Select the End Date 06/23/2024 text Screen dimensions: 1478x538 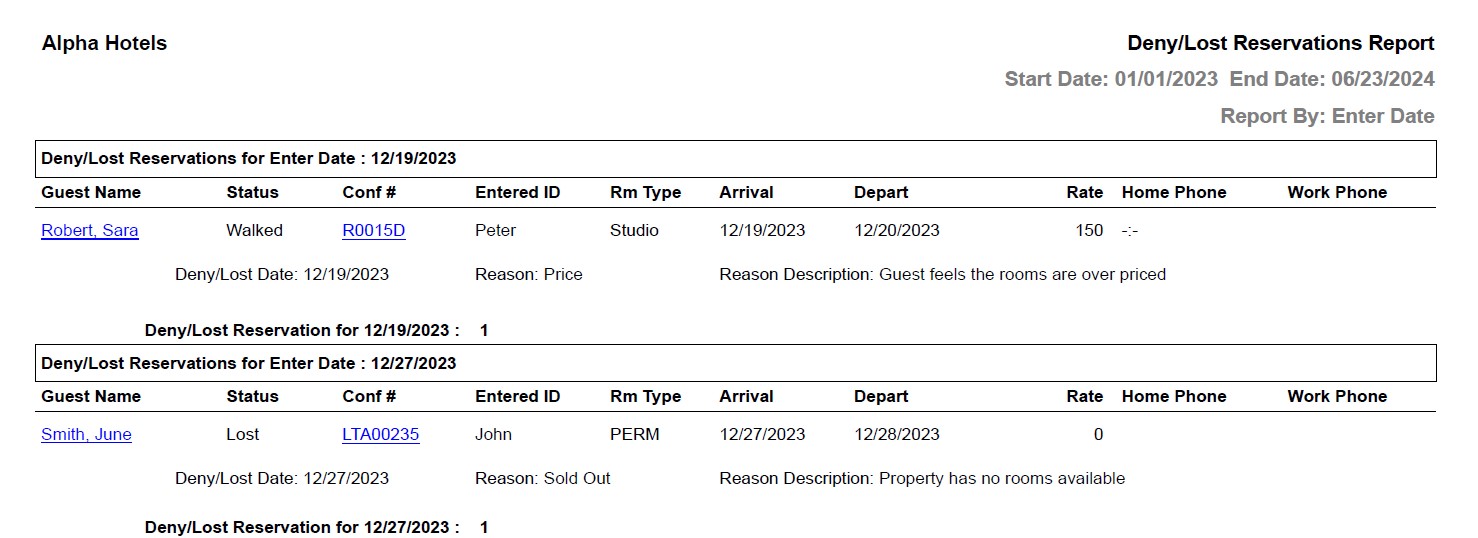(1332, 80)
